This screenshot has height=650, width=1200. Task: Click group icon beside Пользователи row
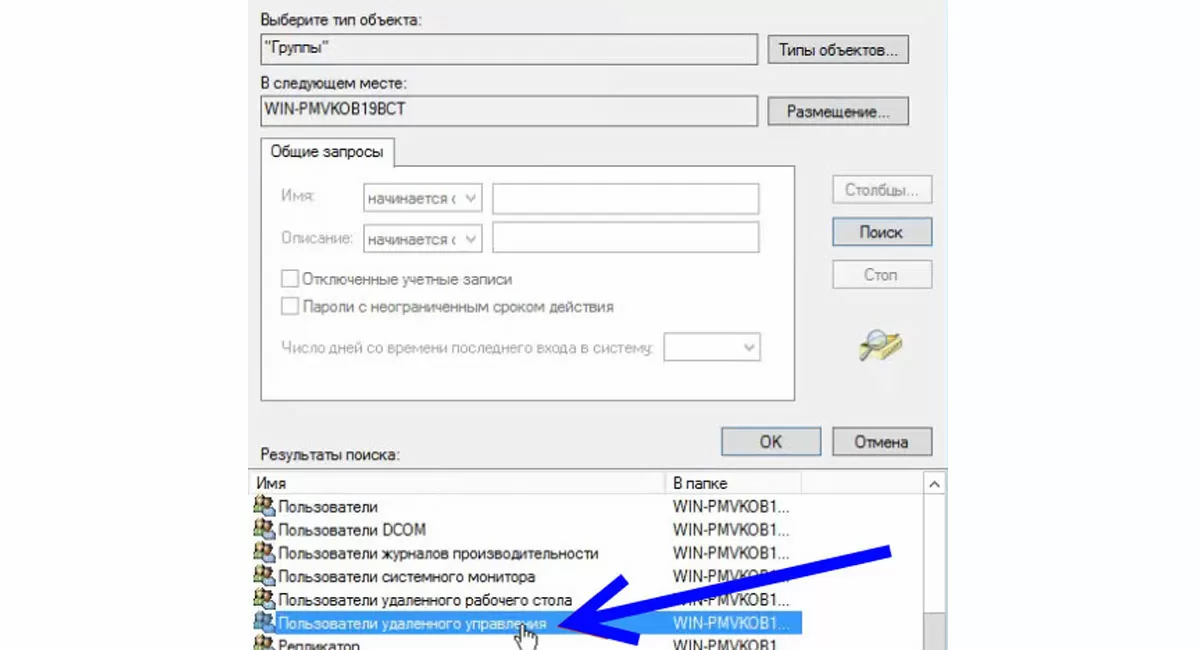(x=264, y=507)
